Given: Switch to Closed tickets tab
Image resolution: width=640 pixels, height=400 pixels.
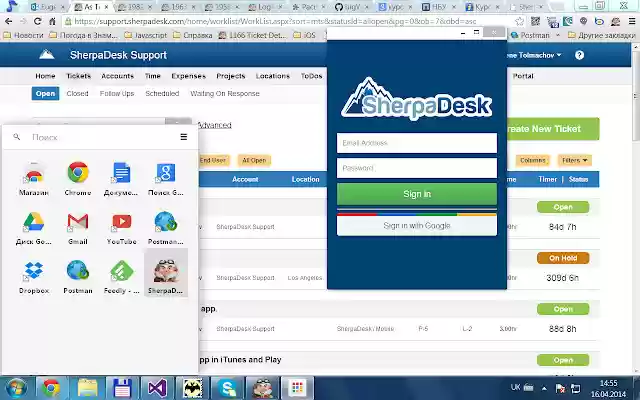Looking at the screenshot, I should coord(78,93).
